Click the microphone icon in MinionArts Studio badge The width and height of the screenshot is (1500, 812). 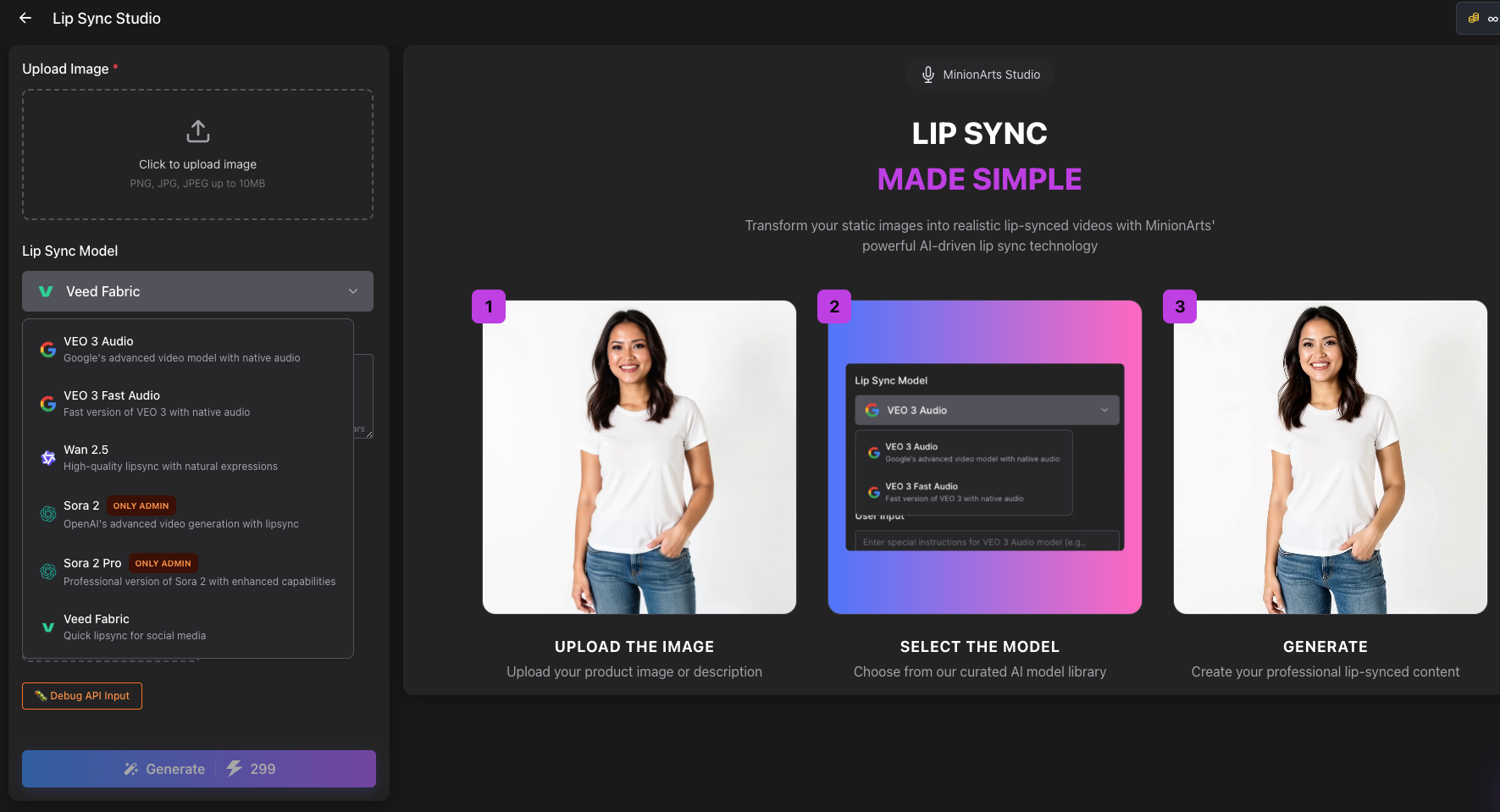click(x=927, y=74)
